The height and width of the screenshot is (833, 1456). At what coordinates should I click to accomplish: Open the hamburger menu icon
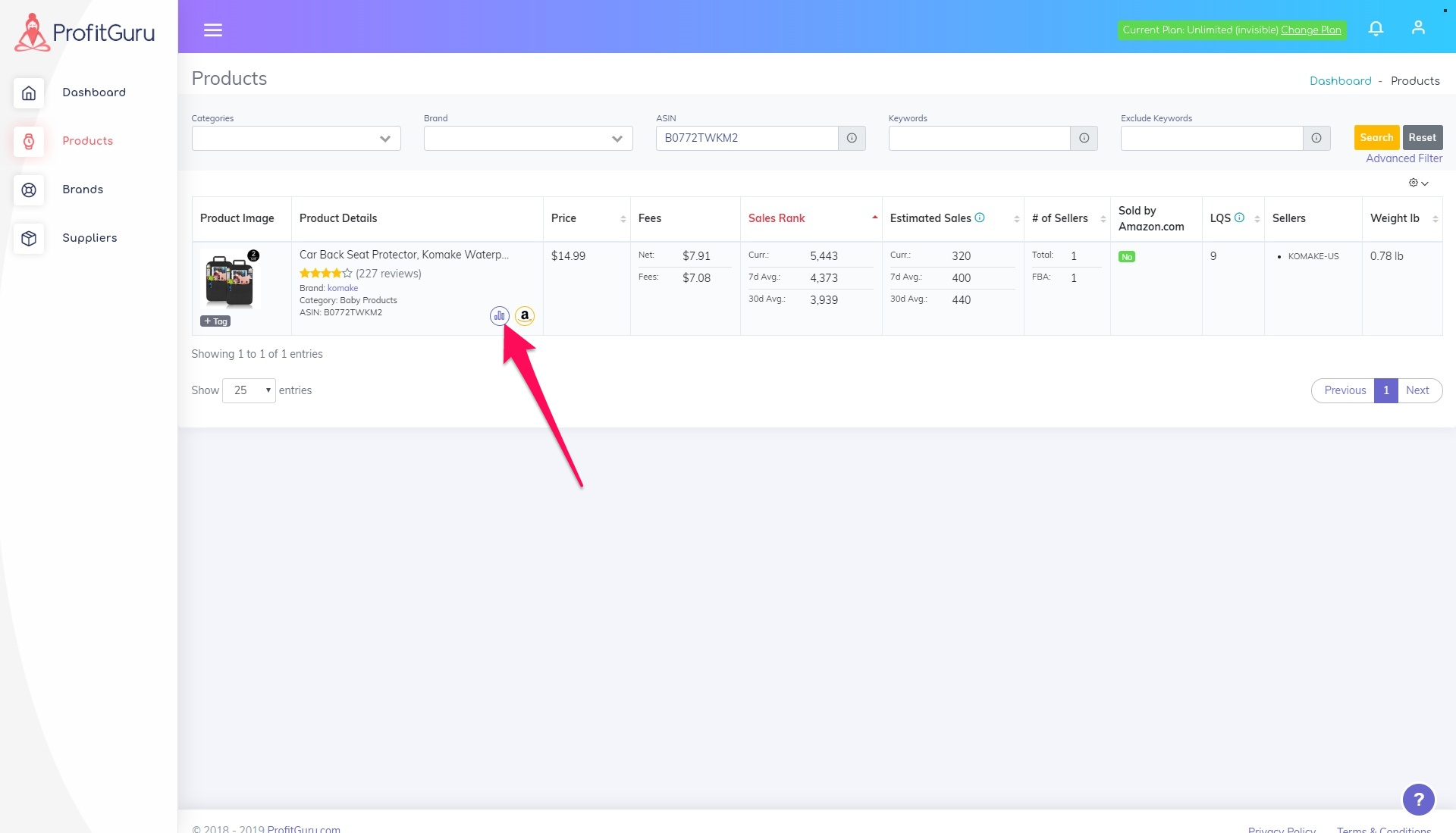point(213,30)
